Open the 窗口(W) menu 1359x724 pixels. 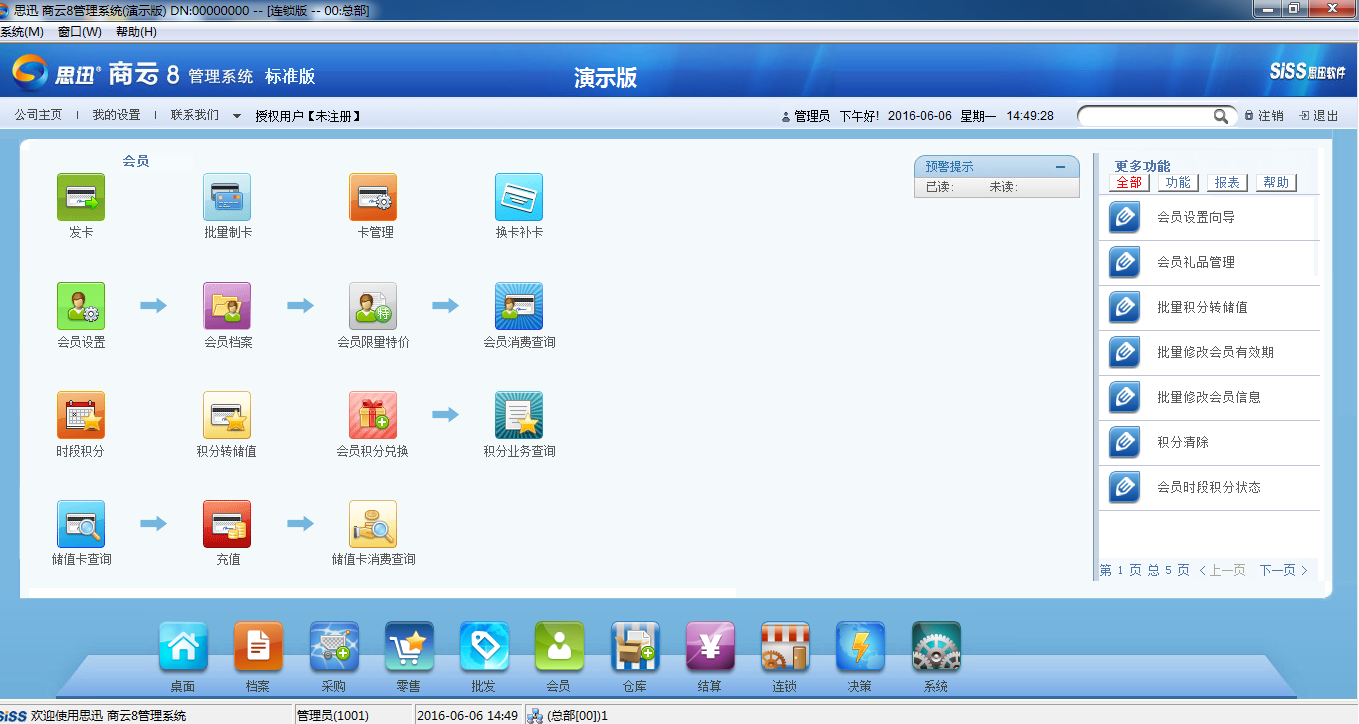[x=80, y=32]
